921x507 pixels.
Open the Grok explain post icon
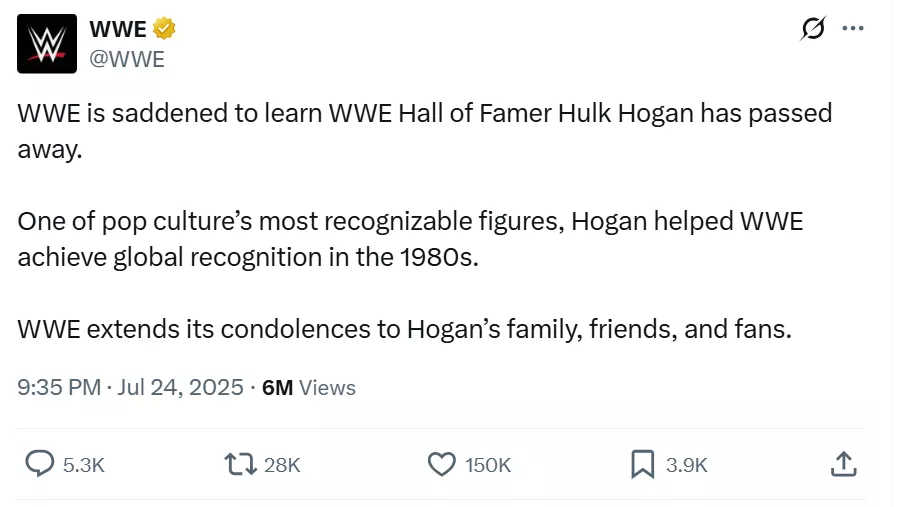tap(813, 29)
